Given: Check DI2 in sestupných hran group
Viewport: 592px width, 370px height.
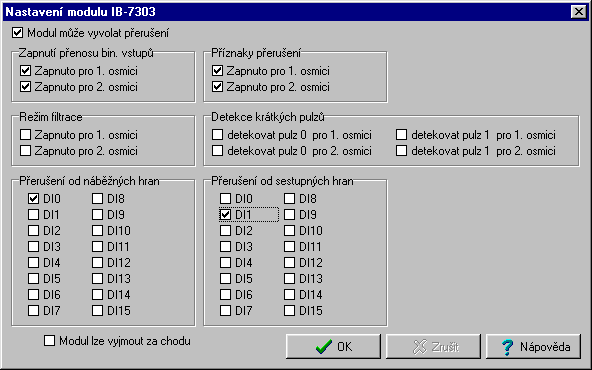Looking at the screenshot, I should point(225,230).
